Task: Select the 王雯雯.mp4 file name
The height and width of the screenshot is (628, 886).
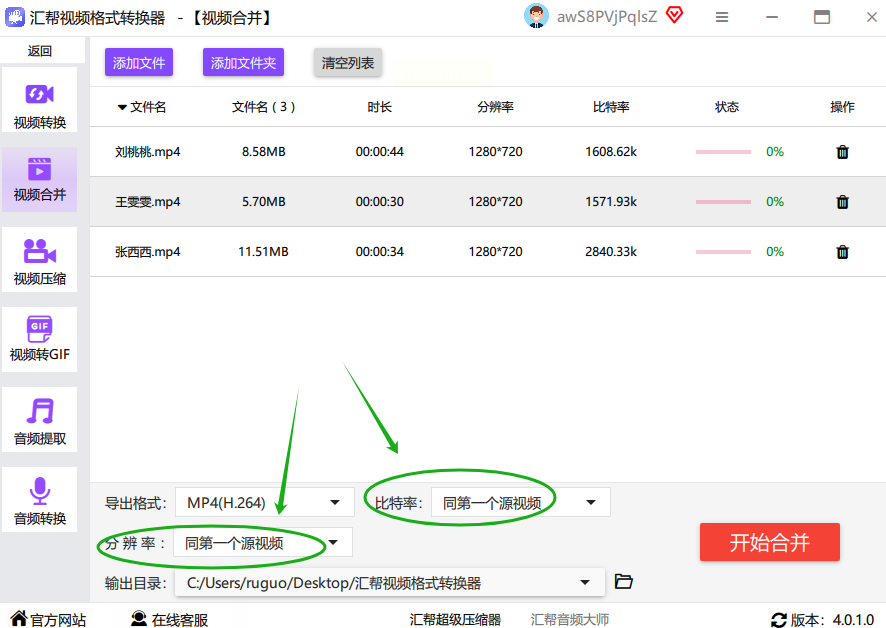Action: click(147, 202)
